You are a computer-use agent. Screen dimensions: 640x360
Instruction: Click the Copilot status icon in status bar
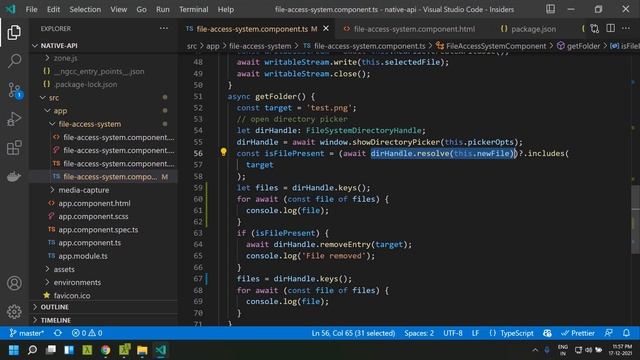pyautogui.click(x=547, y=333)
